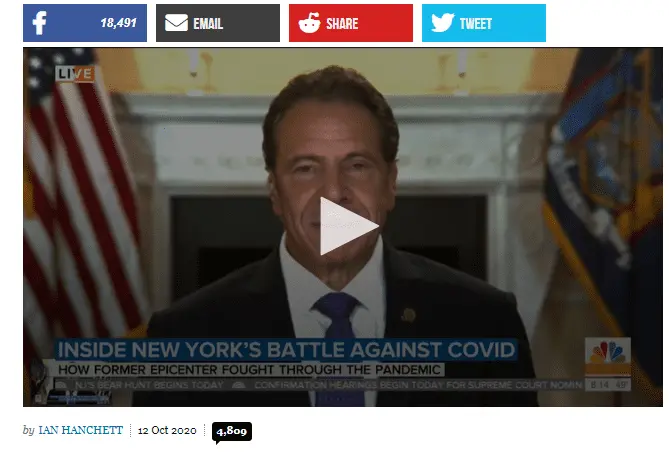Image resolution: width=669 pixels, height=455 pixels.
Task: Click the Facebook logo icon
Action: point(39,23)
